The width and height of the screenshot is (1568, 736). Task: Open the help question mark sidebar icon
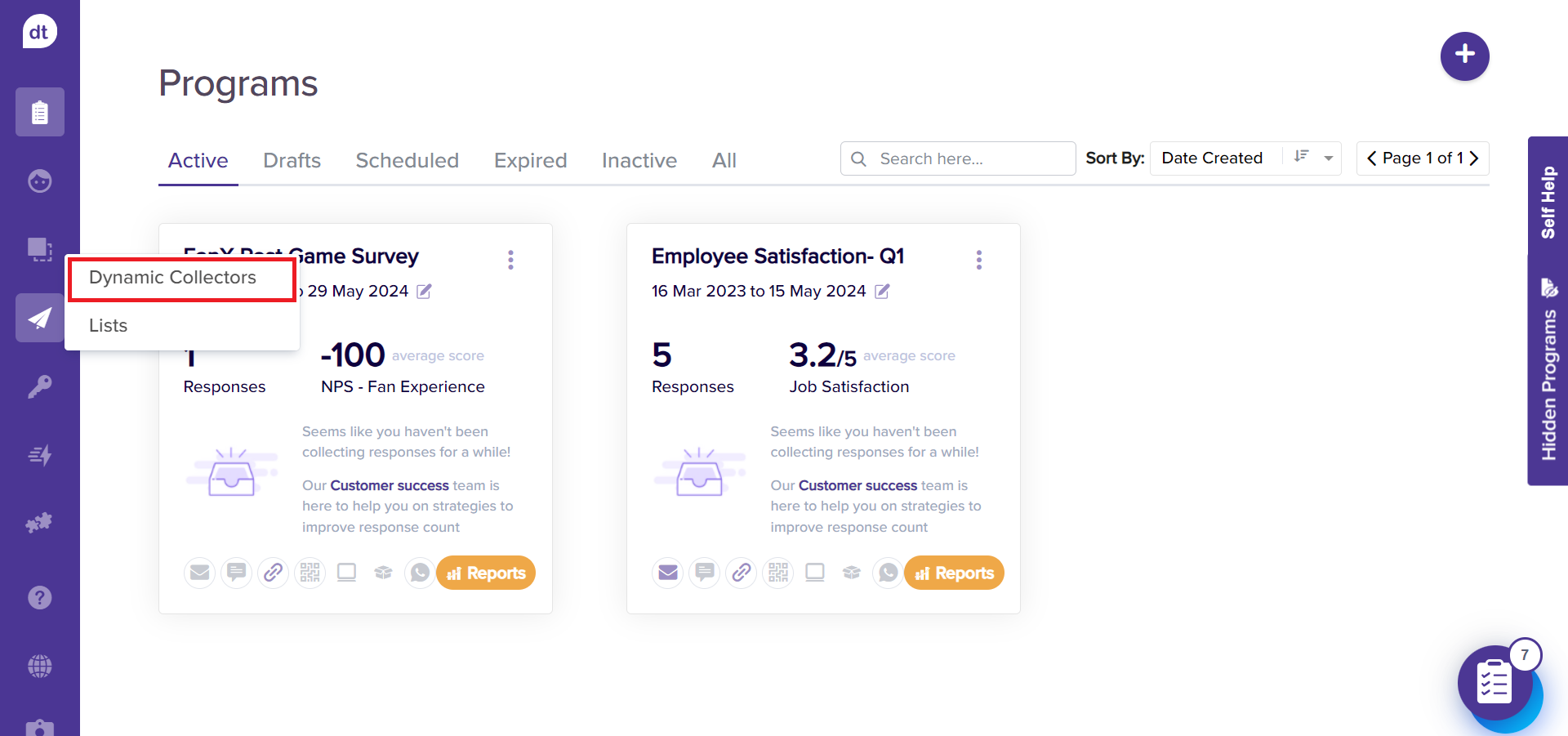(39, 598)
